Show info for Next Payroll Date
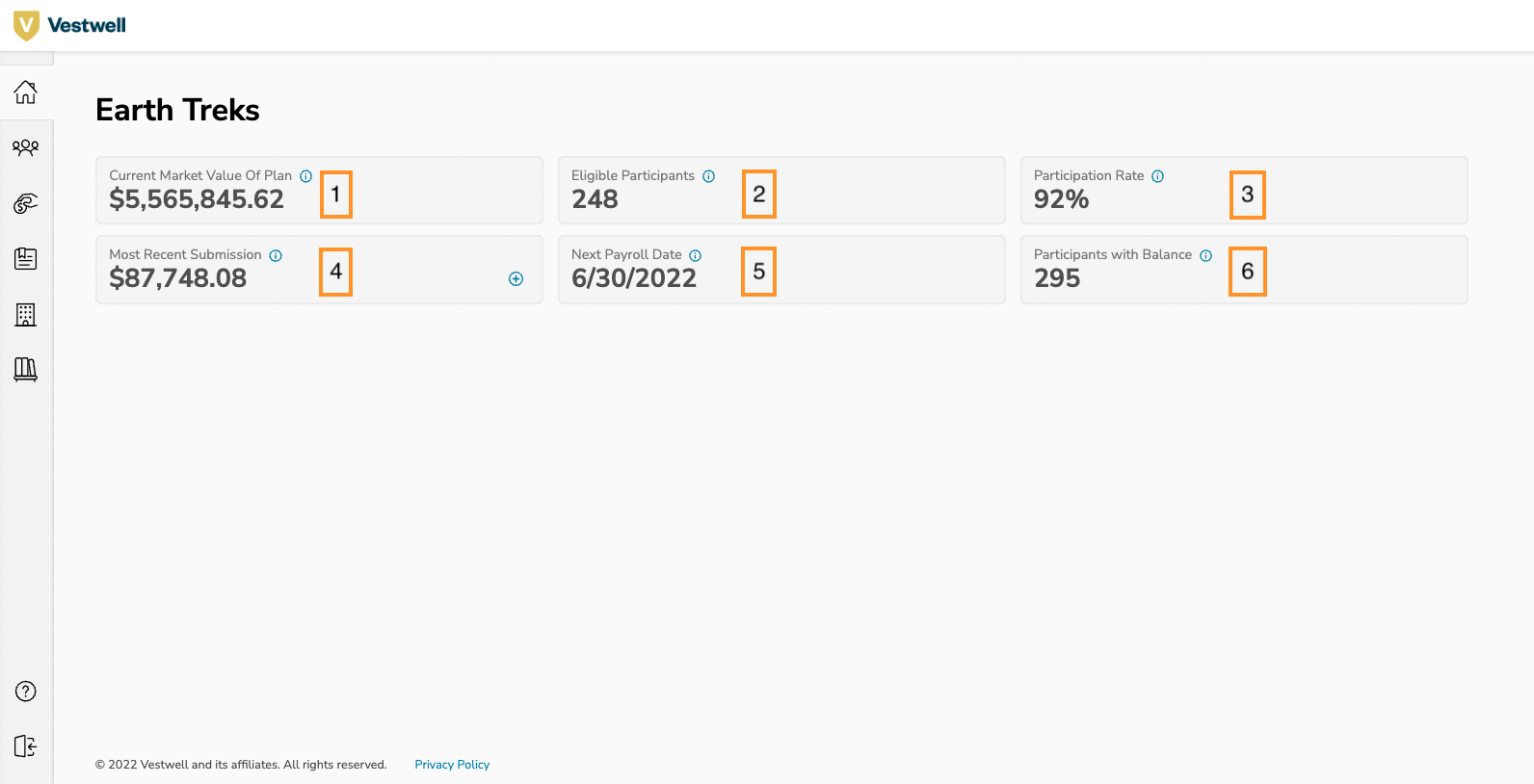 [x=696, y=255]
